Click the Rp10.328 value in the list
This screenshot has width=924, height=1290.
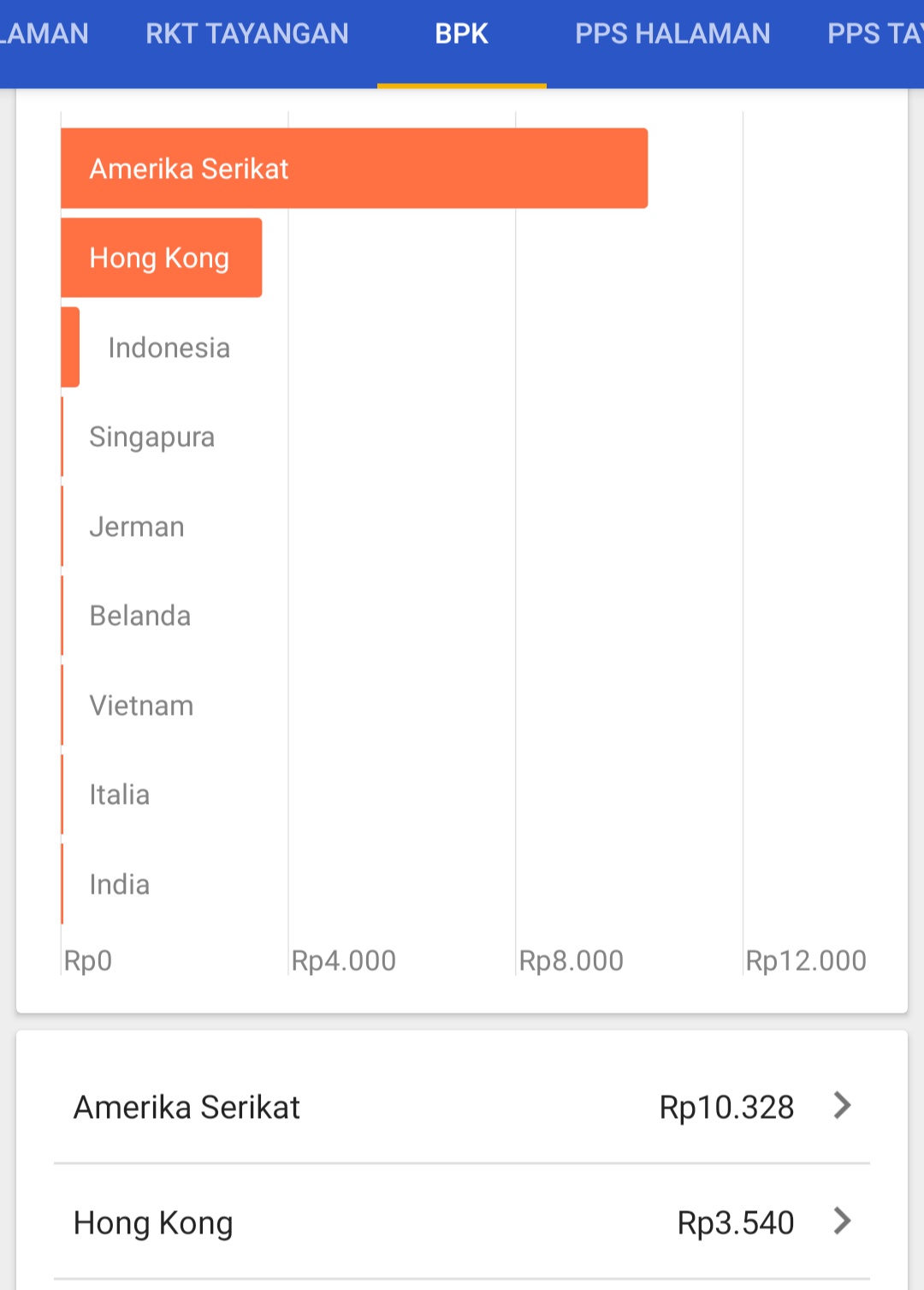pyautogui.click(x=726, y=1108)
